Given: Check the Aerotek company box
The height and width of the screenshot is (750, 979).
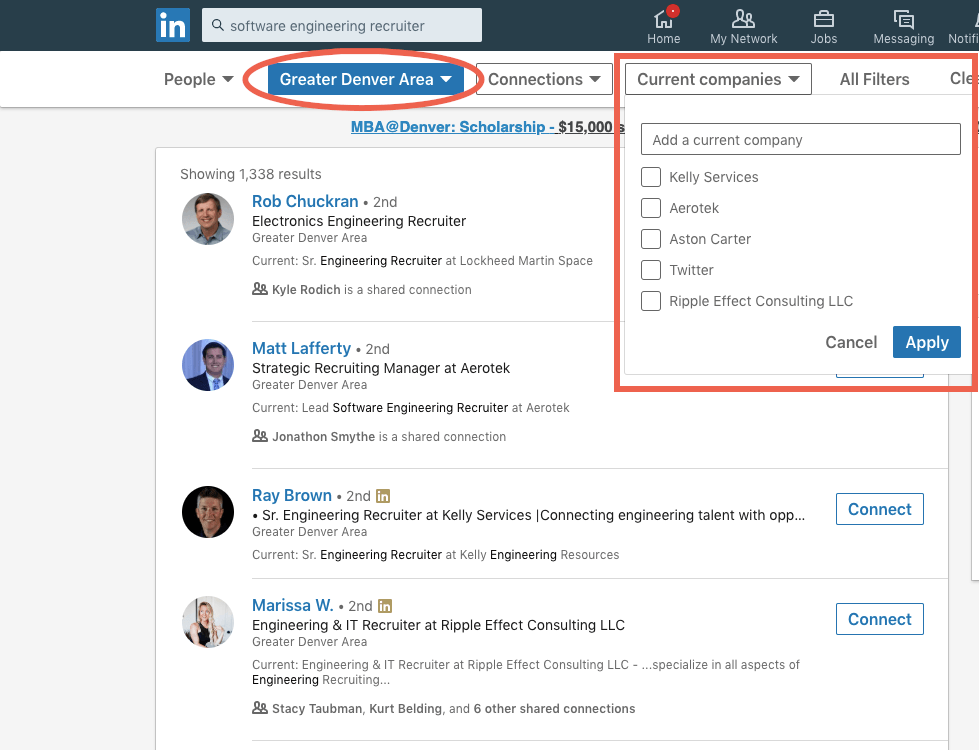Looking at the screenshot, I should pyautogui.click(x=651, y=208).
